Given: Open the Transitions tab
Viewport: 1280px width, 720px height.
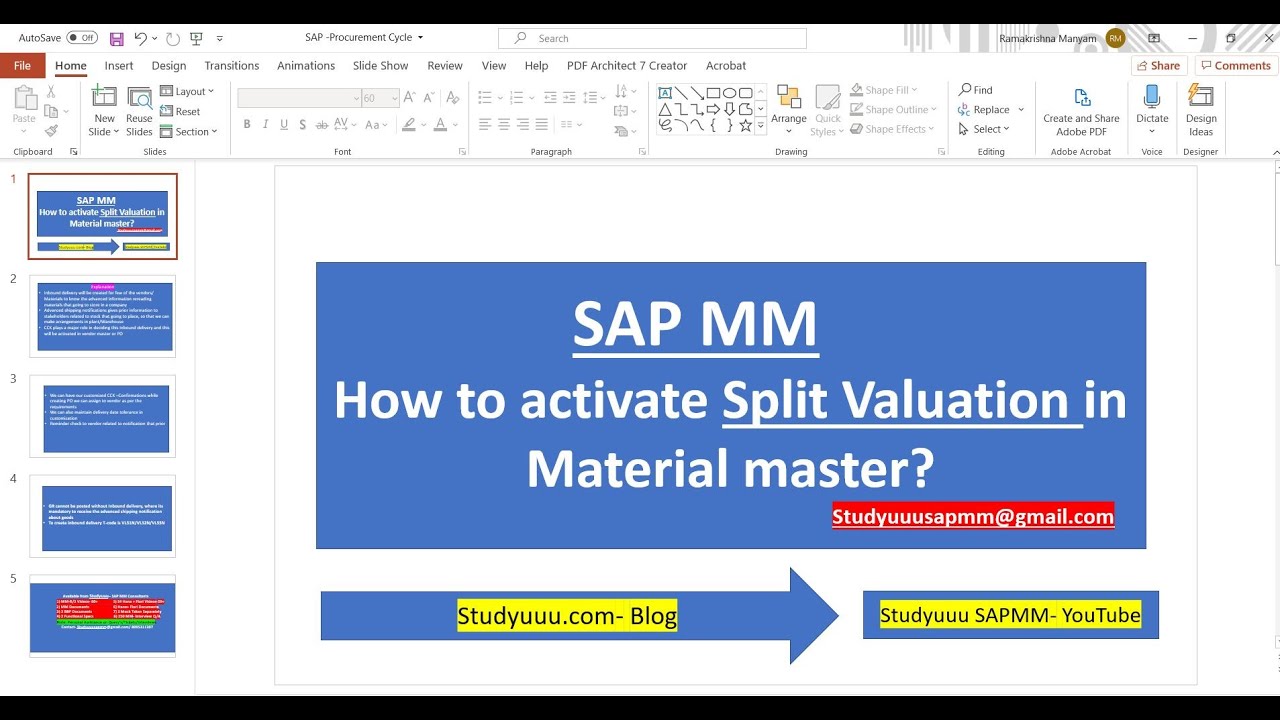Looking at the screenshot, I should (232, 66).
